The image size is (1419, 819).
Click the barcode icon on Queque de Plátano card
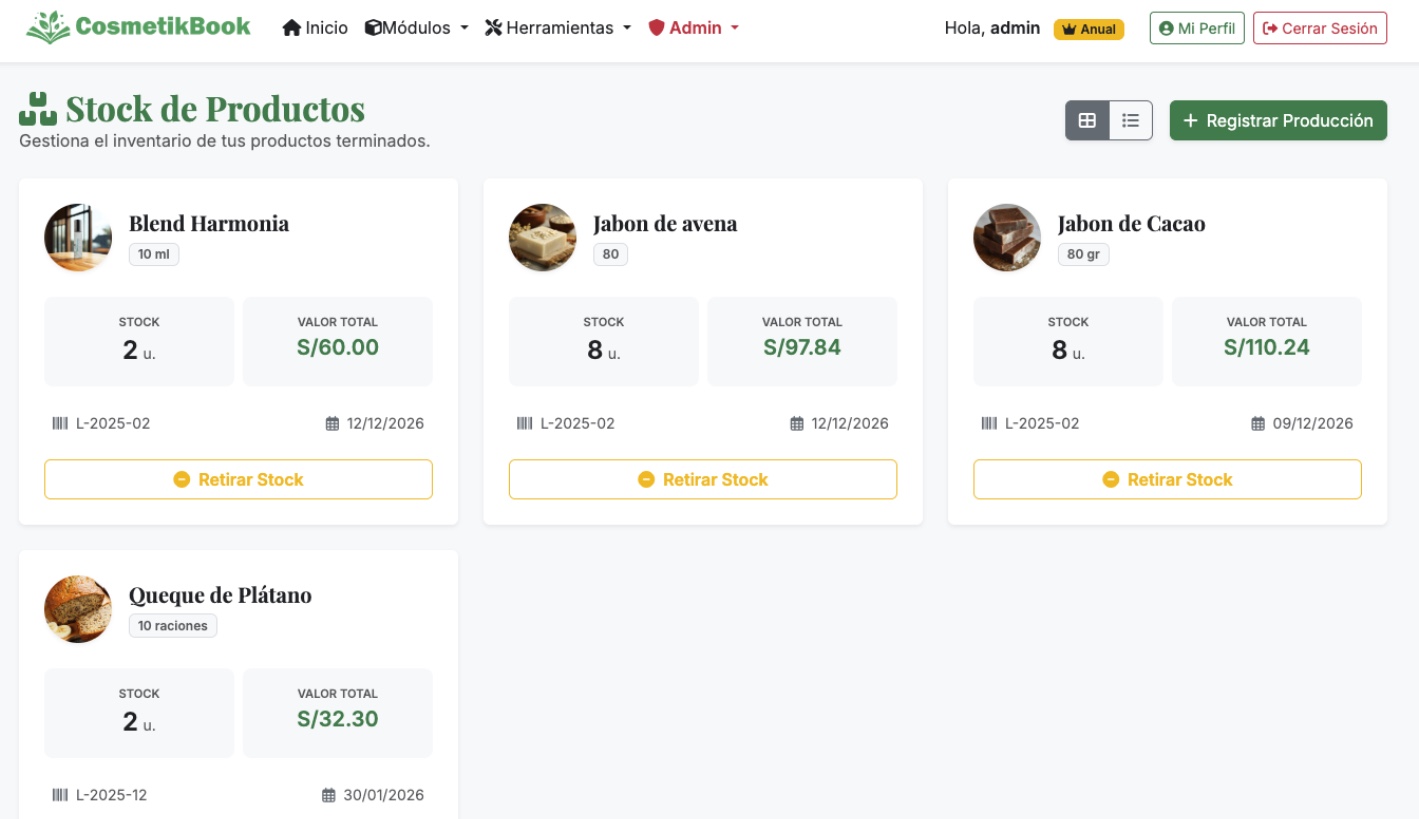click(x=61, y=795)
